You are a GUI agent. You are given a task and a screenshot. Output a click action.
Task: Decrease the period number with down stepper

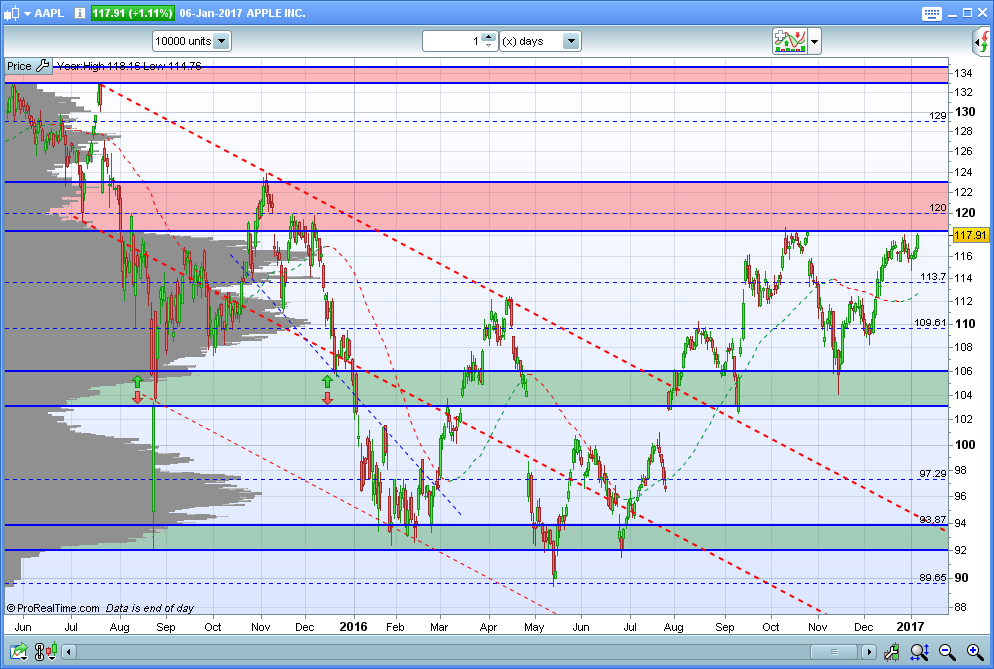click(x=488, y=46)
